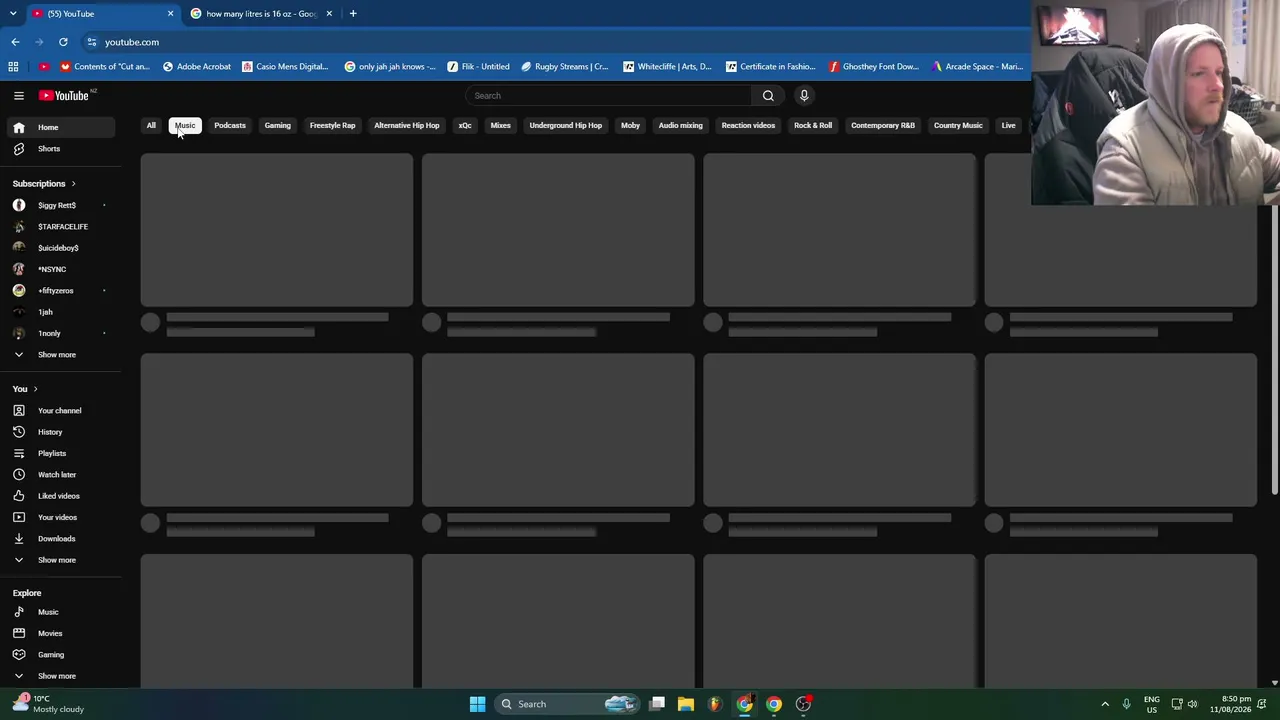Select the Podcasts filter chip

230,126
